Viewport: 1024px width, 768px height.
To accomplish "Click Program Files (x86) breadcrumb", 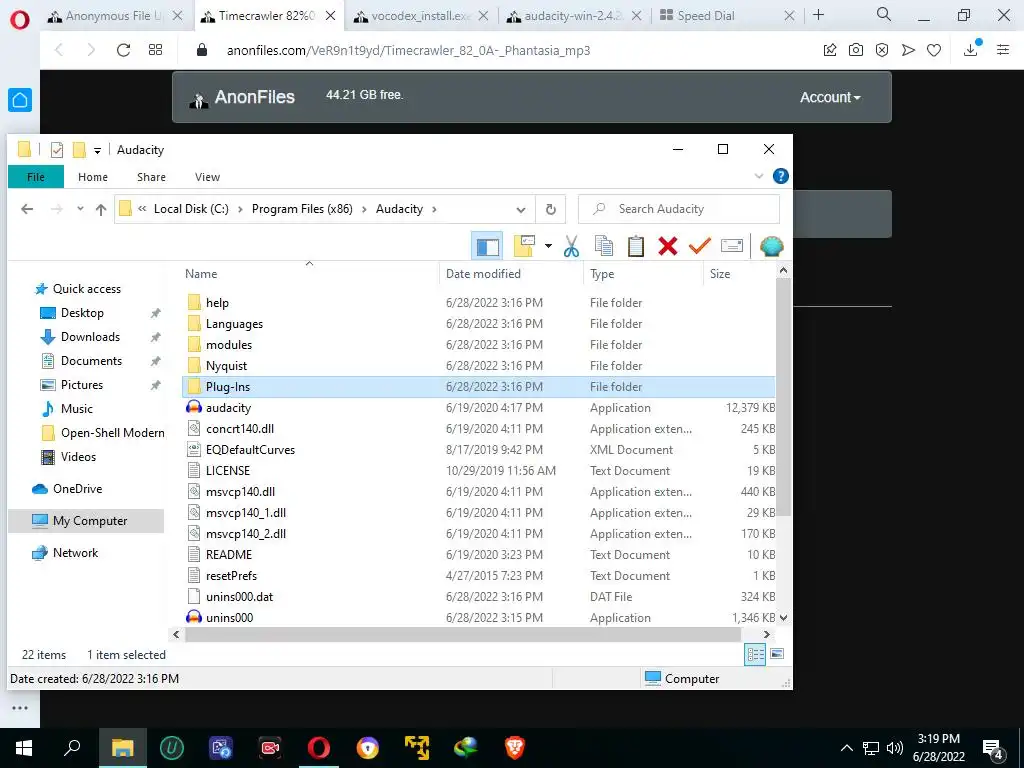I will (x=302, y=209).
